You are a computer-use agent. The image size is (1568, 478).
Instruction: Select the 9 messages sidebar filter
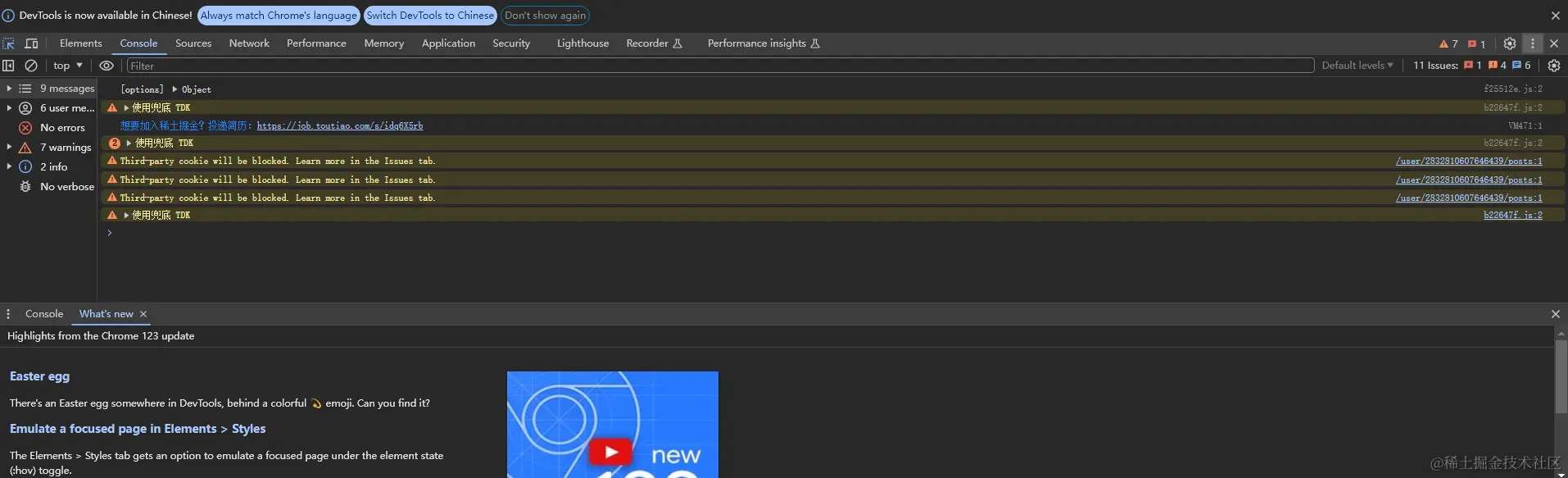(x=67, y=89)
